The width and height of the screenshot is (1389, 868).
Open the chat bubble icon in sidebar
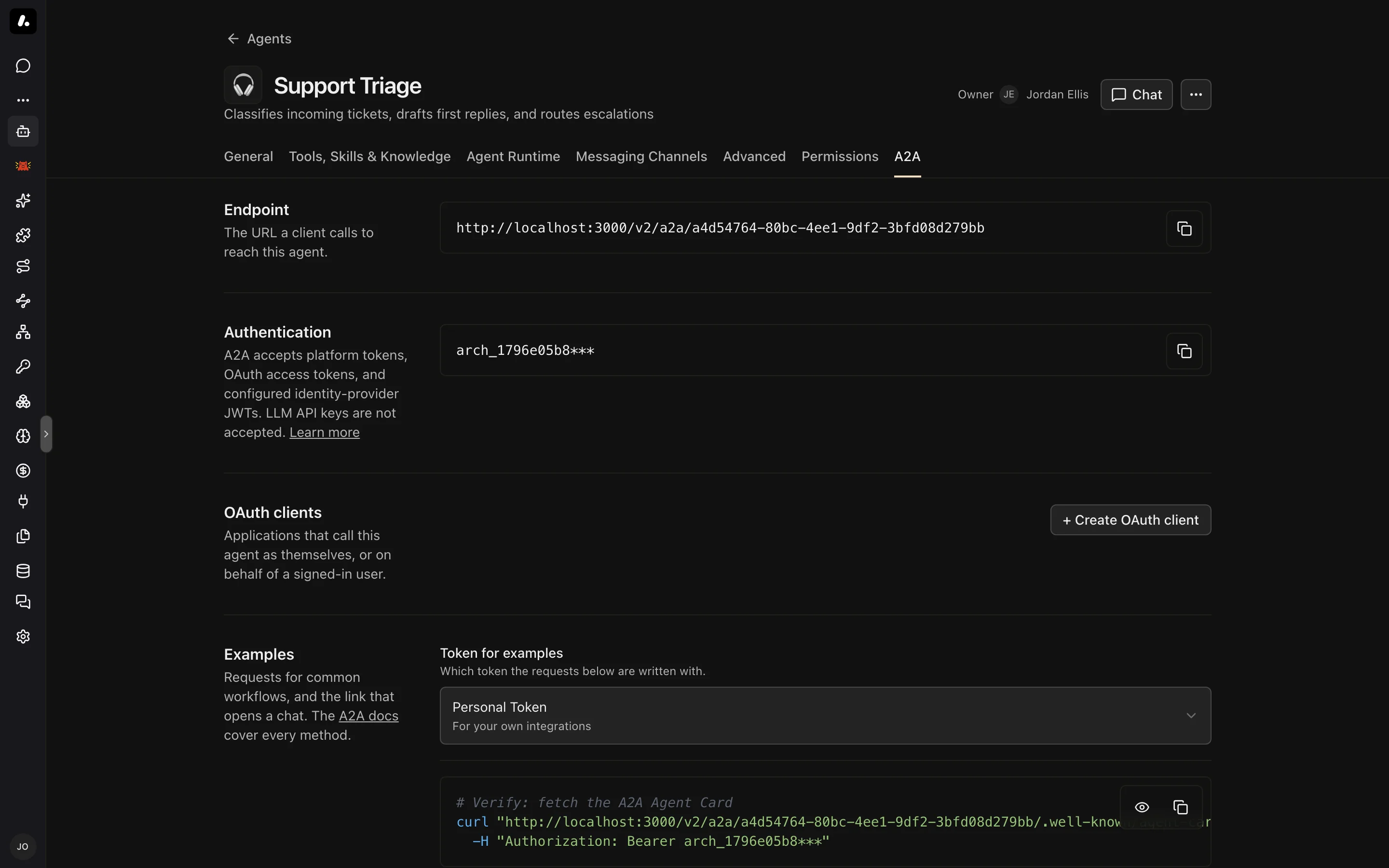tap(23, 66)
